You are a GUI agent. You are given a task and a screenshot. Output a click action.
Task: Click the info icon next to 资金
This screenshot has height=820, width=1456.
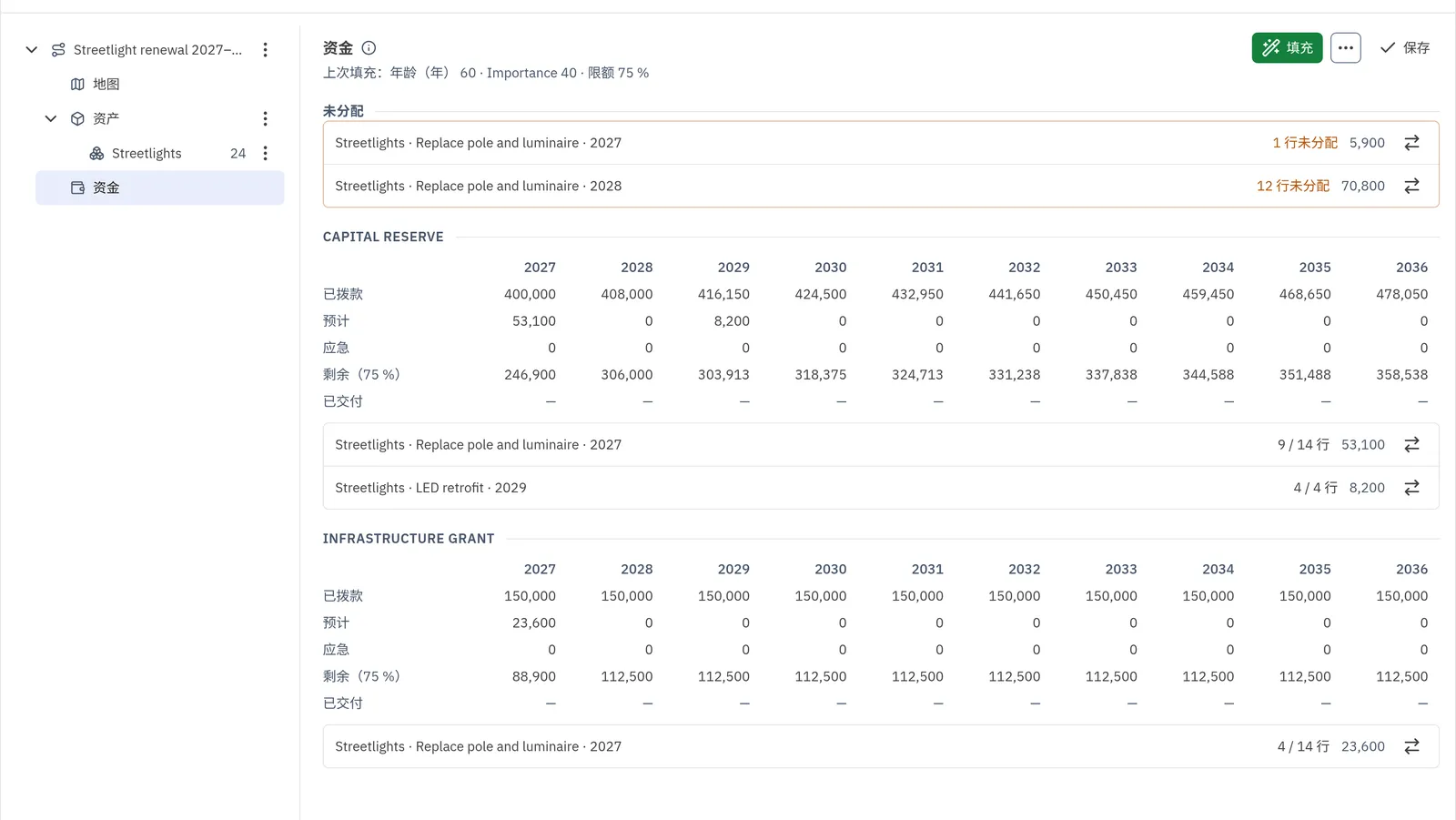point(369,47)
